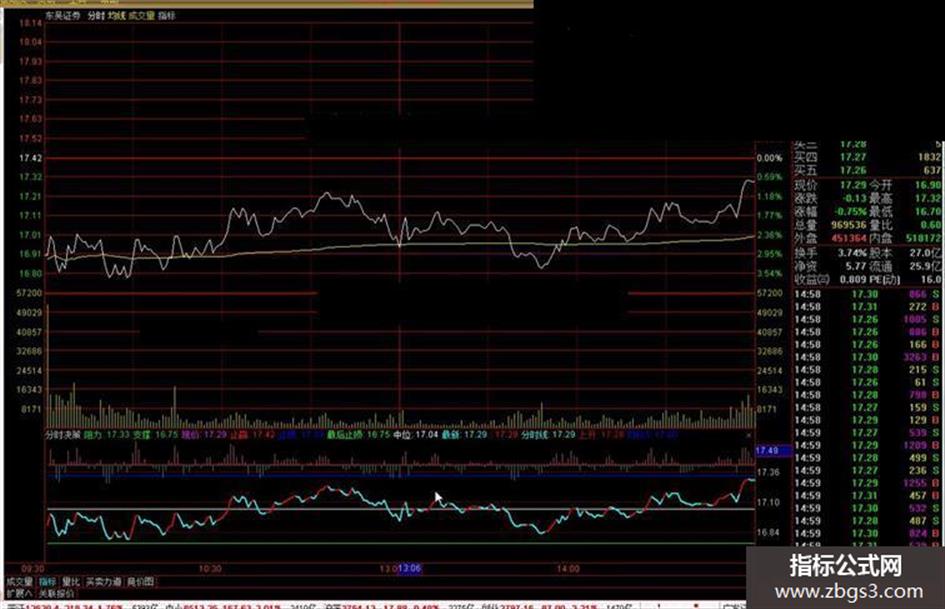Image resolution: width=945 pixels, height=609 pixels.
Task: Click the 现价 17.29 quote row
Action: [x=830, y=185]
